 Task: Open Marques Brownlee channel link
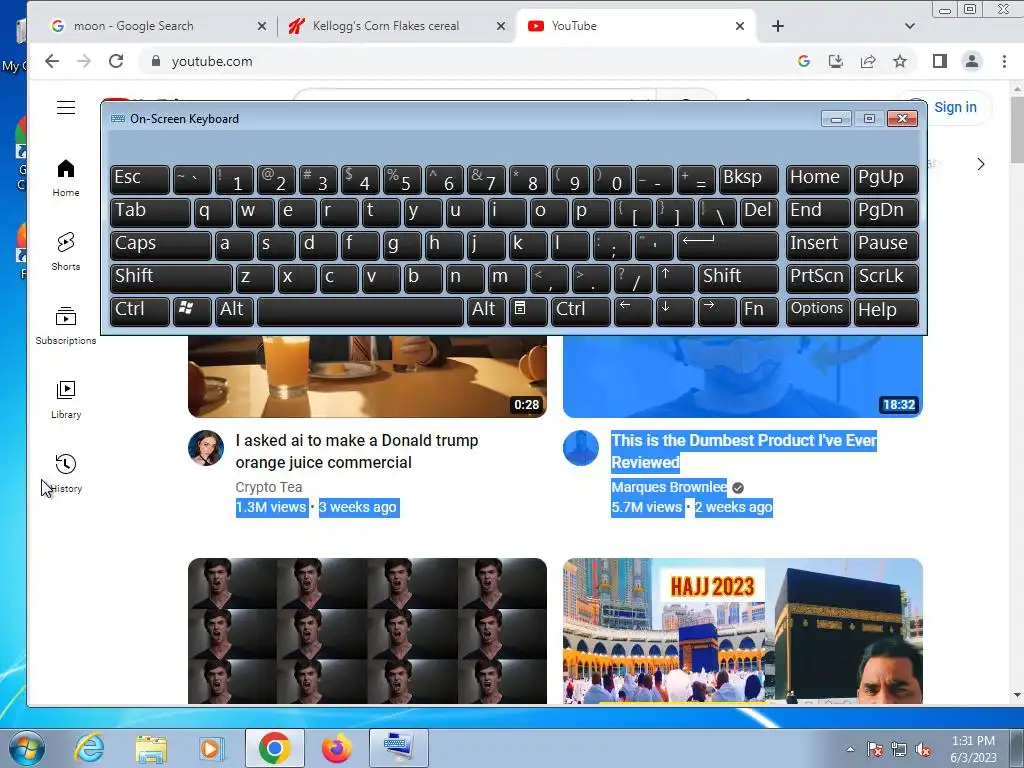click(669, 487)
